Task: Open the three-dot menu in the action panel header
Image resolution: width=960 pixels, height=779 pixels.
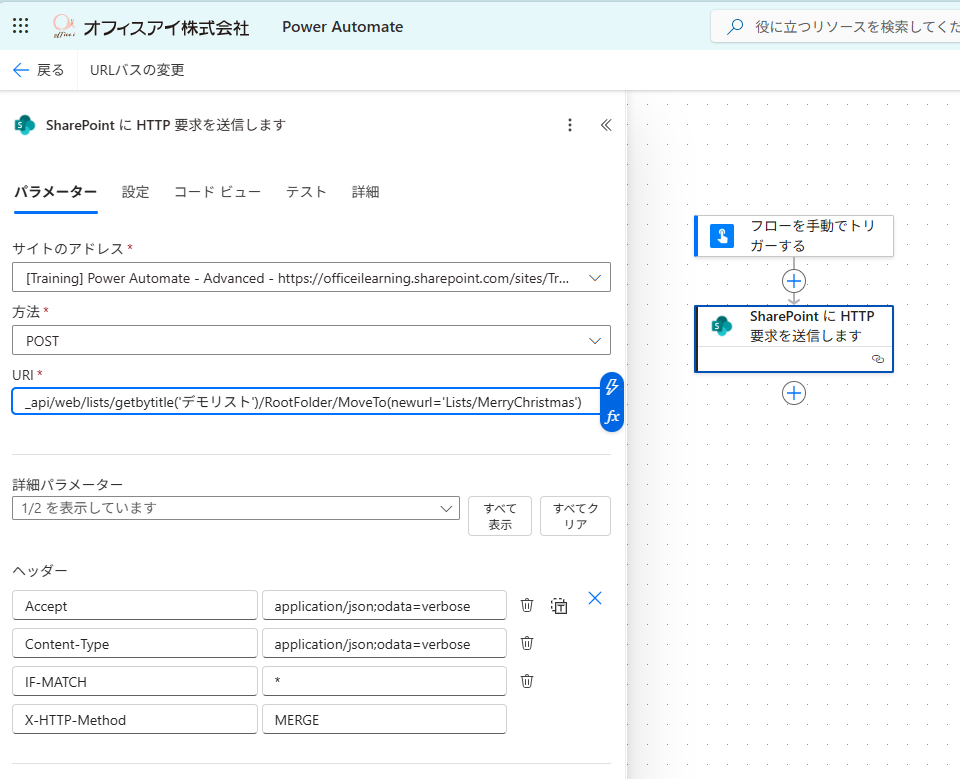Action: click(x=570, y=125)
